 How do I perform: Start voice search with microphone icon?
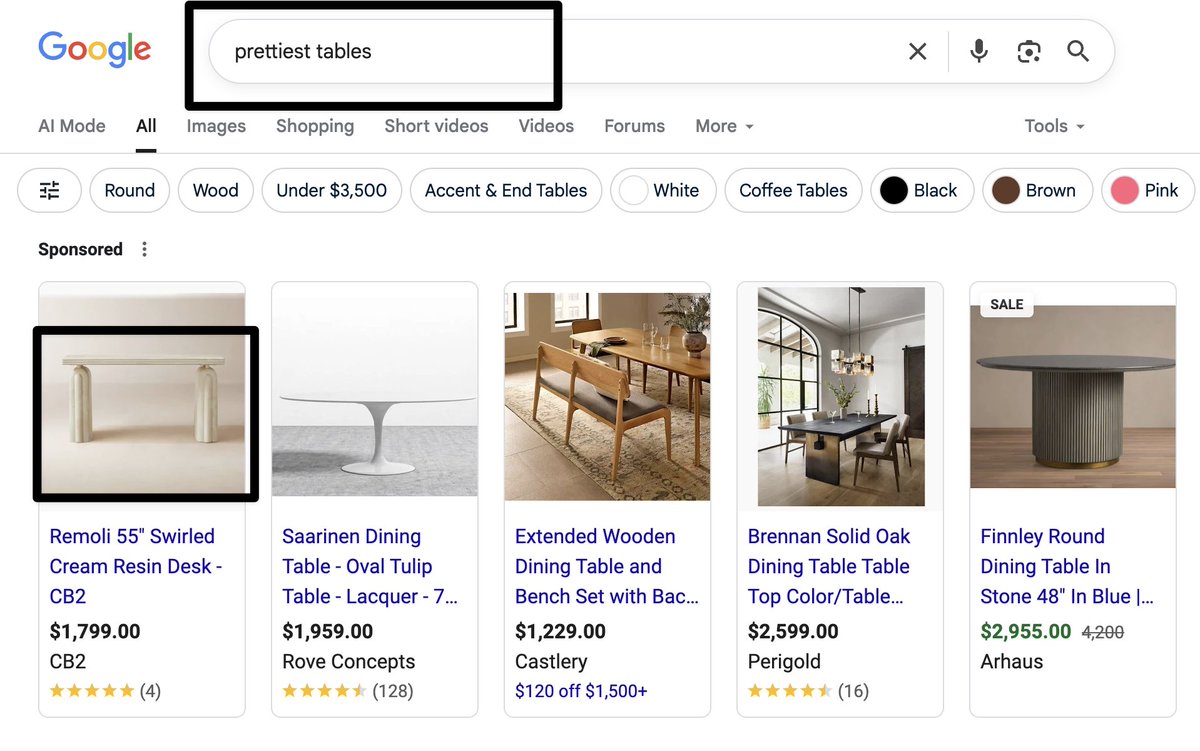point(979,51)
